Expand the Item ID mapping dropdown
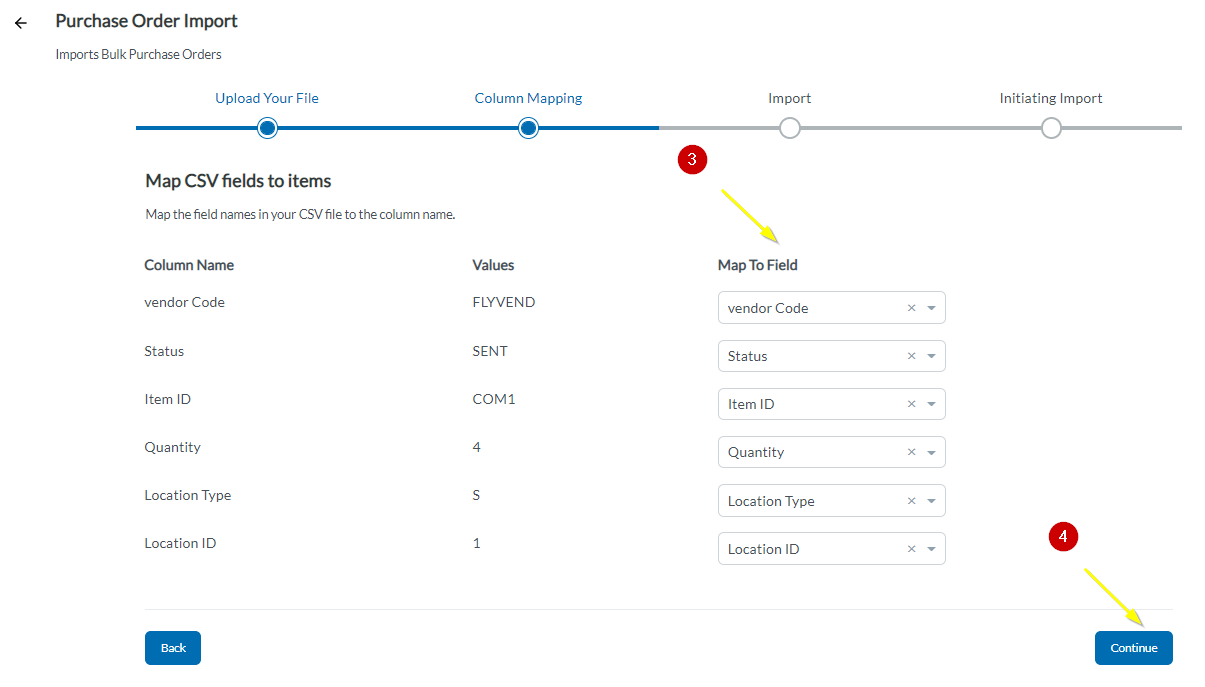Screen dimensions: 1205x687 931,403
